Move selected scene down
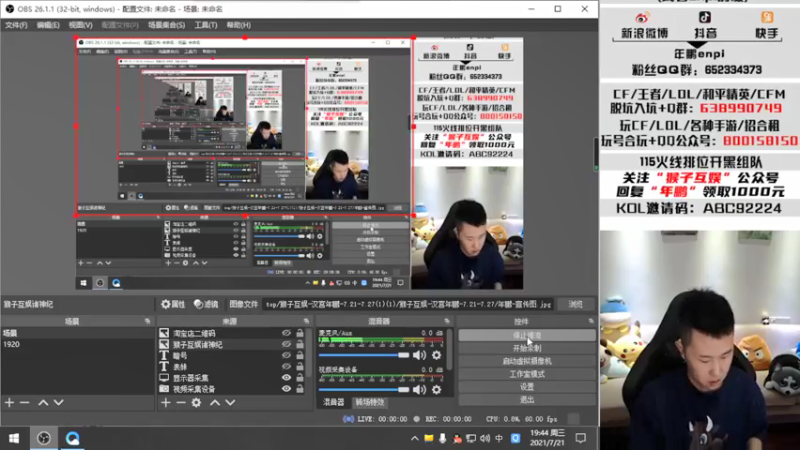The image size is (800, 450). tap(59, 403)
